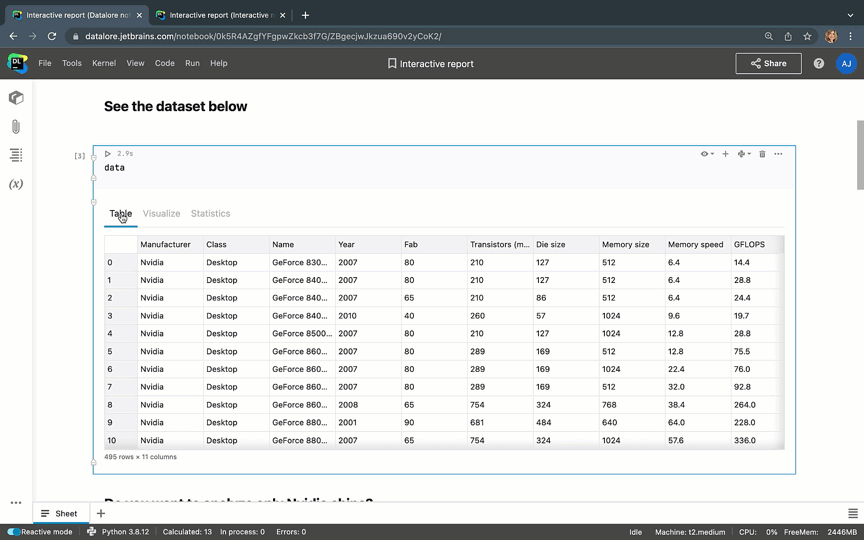Toggle Reactive mode switch
Image resolution: width=864 pixels, height=540 pixels.
point(14,532)
